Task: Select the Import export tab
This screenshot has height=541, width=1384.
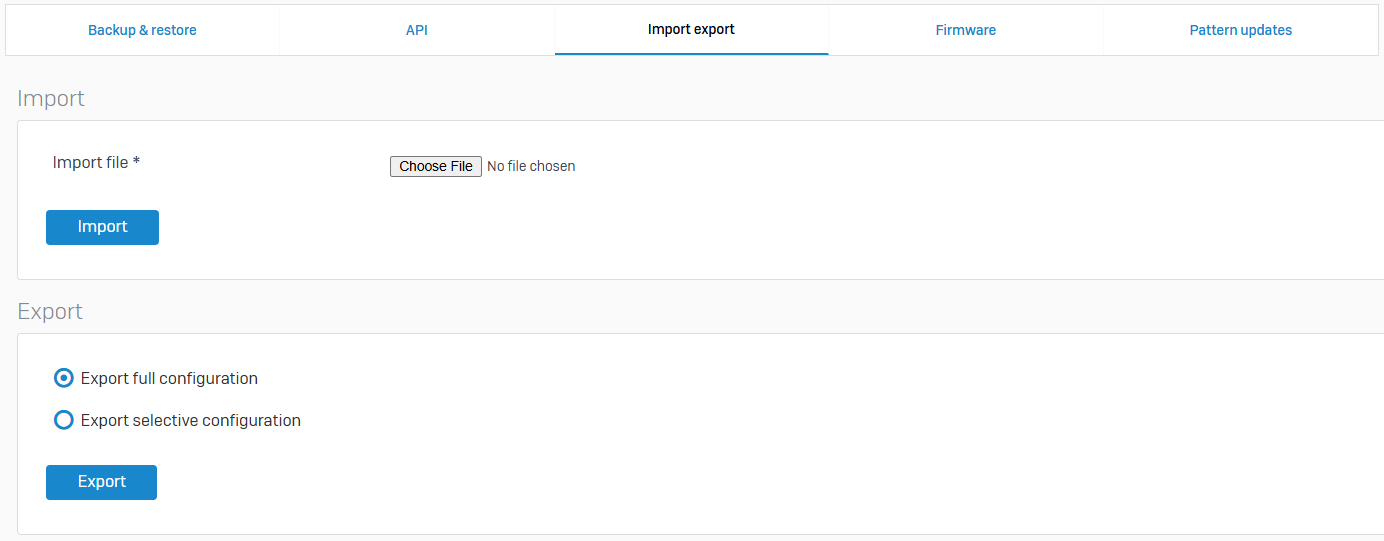Action: click(691, 30)
